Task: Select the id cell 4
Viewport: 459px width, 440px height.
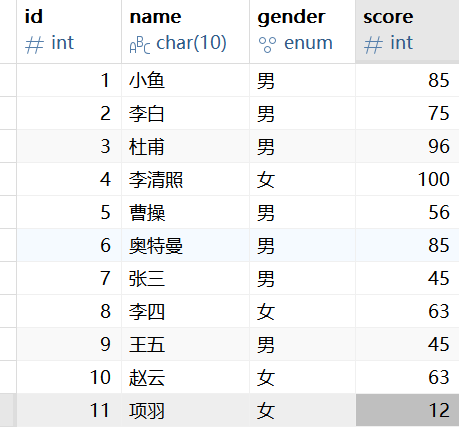Action: click(x=69, y=179)
